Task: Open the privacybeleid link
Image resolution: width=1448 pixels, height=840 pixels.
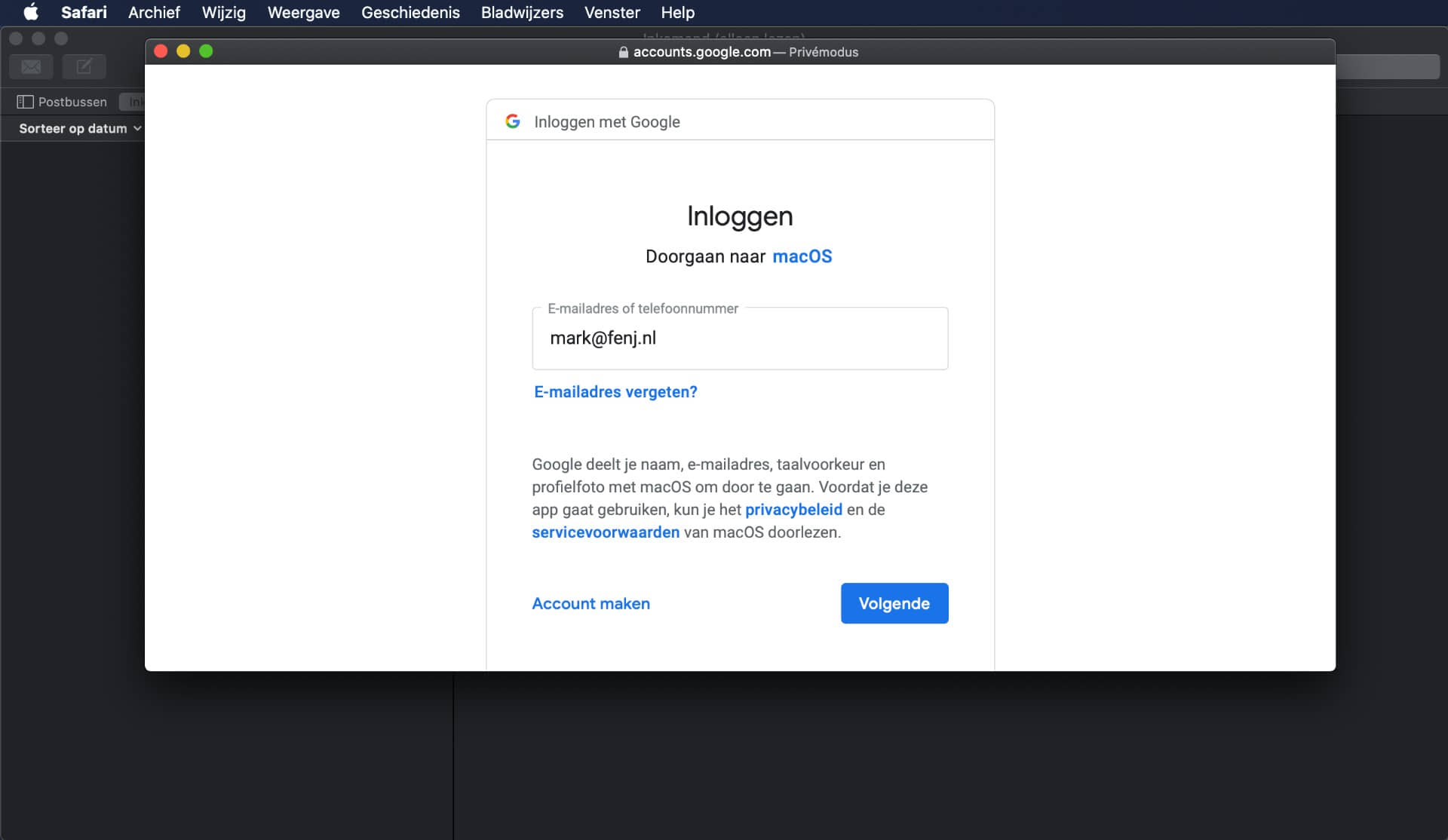Action: pos(793,510)
